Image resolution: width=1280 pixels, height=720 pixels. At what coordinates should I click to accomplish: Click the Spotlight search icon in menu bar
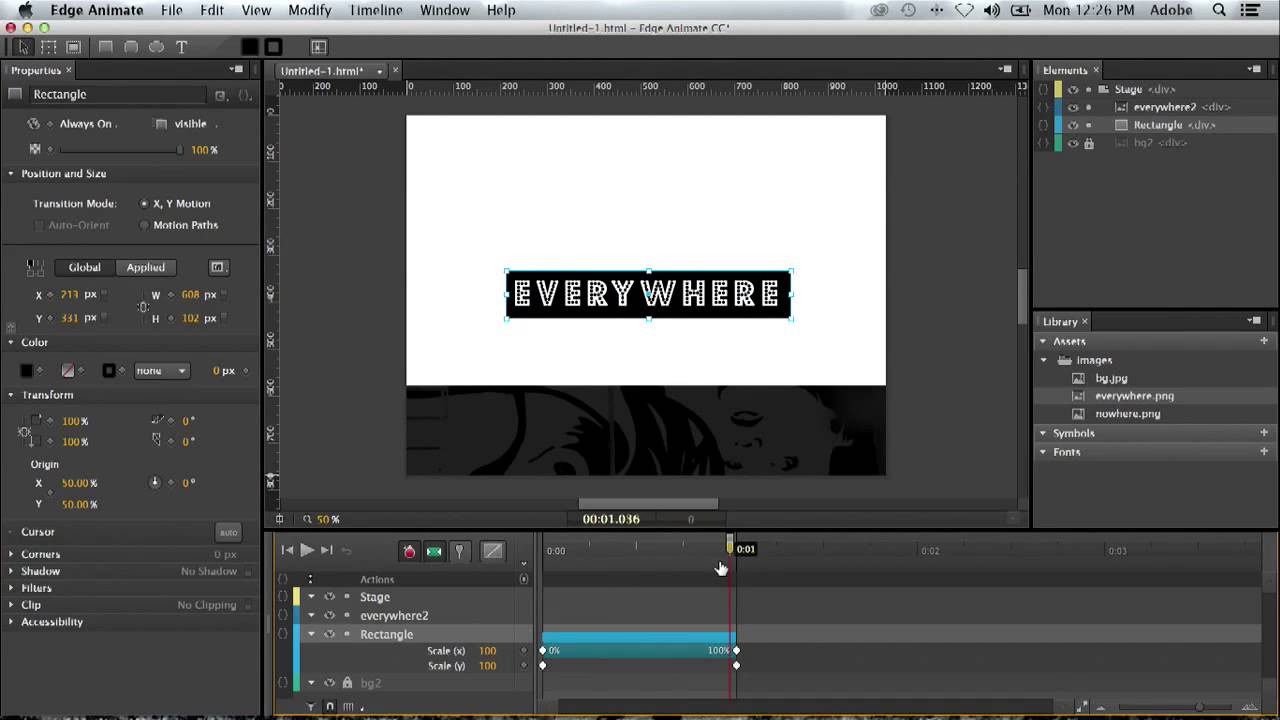point(1219,10)
